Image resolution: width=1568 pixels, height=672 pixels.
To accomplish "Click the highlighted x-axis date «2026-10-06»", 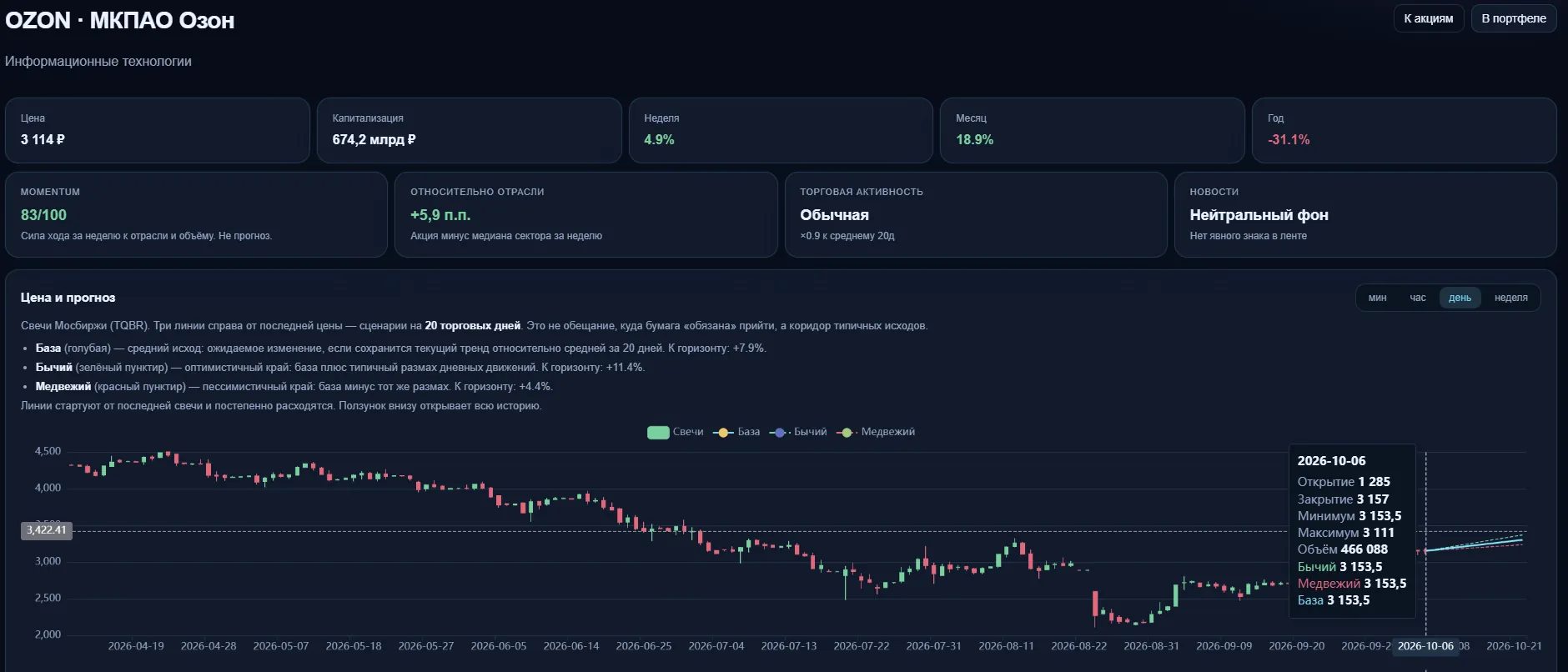I will point(1425,646).
